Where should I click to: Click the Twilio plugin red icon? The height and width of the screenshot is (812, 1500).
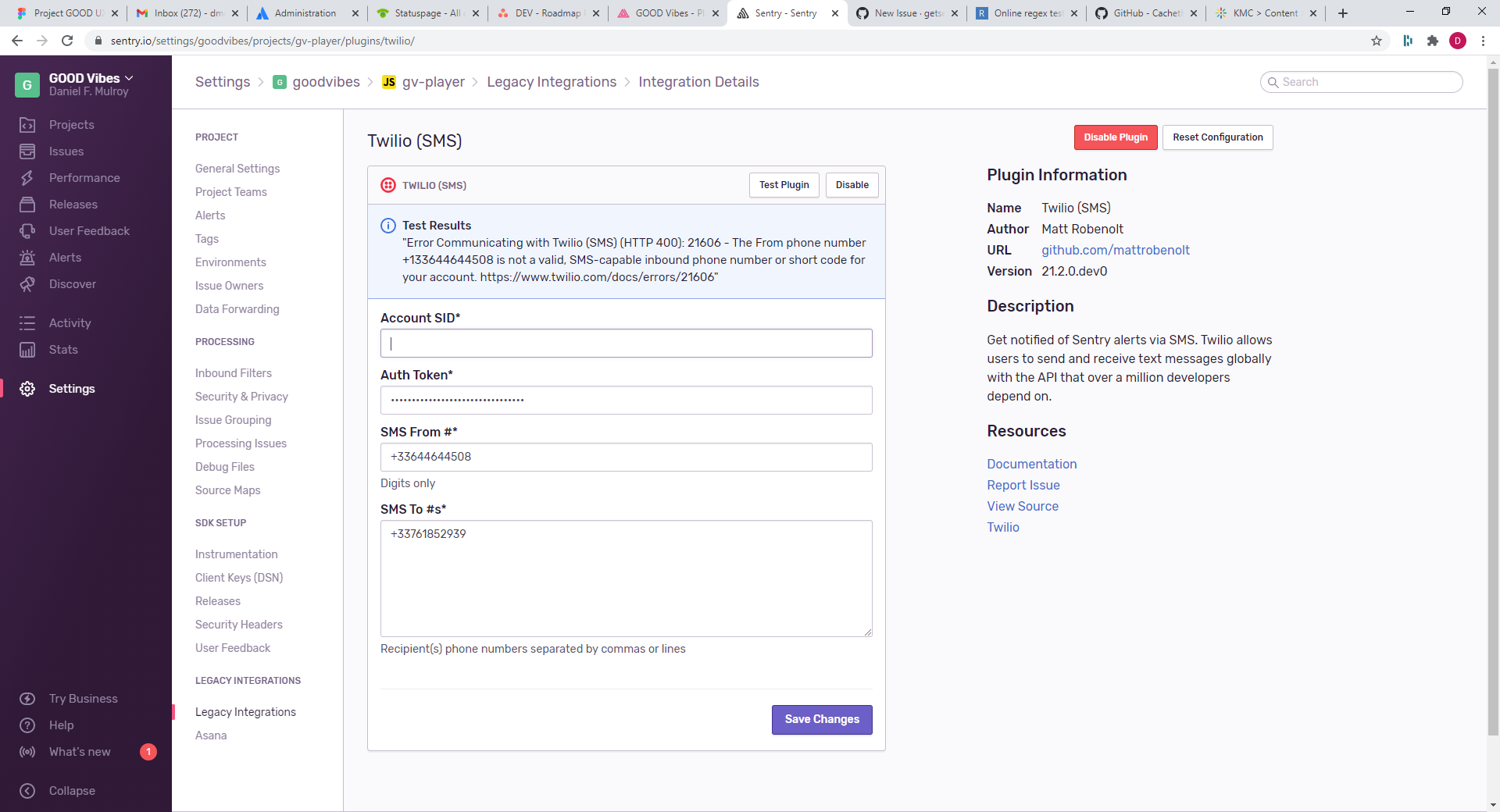pos(388,185)
